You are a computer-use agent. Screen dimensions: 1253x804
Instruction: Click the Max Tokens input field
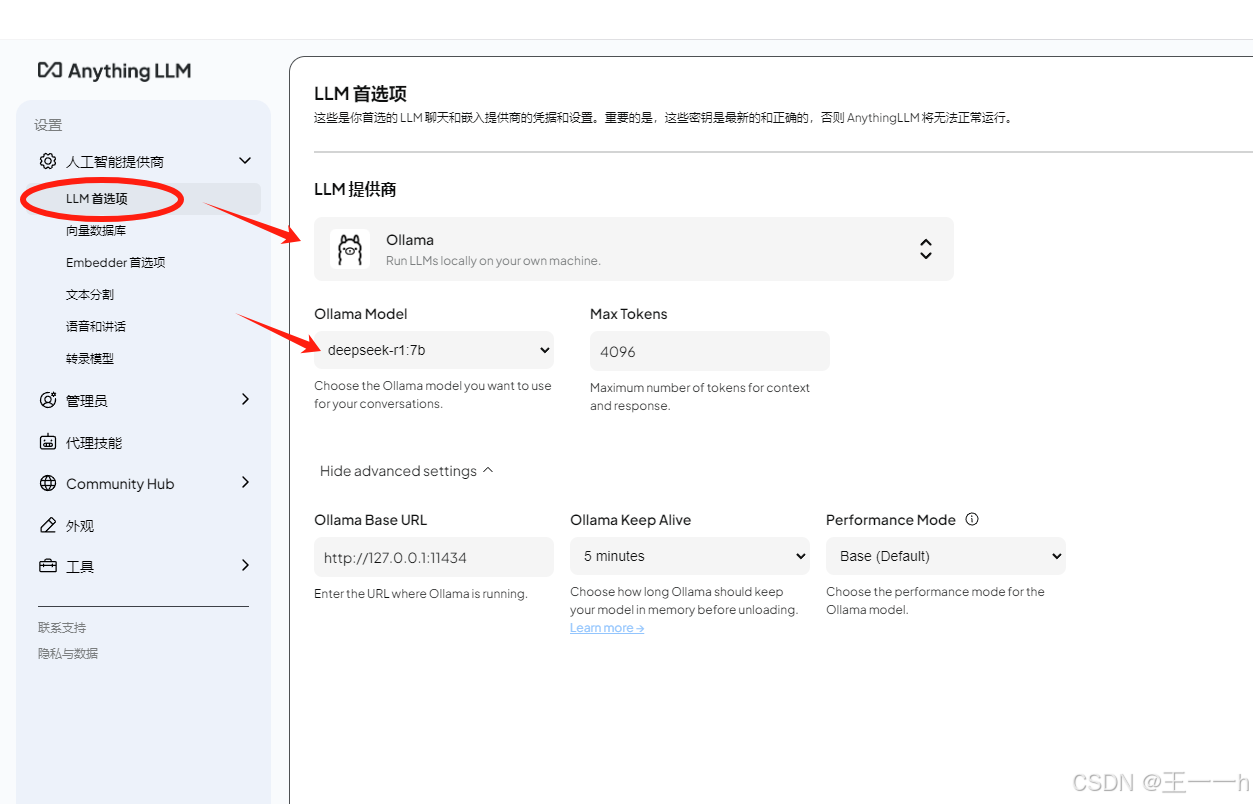[x=710, y=351]
